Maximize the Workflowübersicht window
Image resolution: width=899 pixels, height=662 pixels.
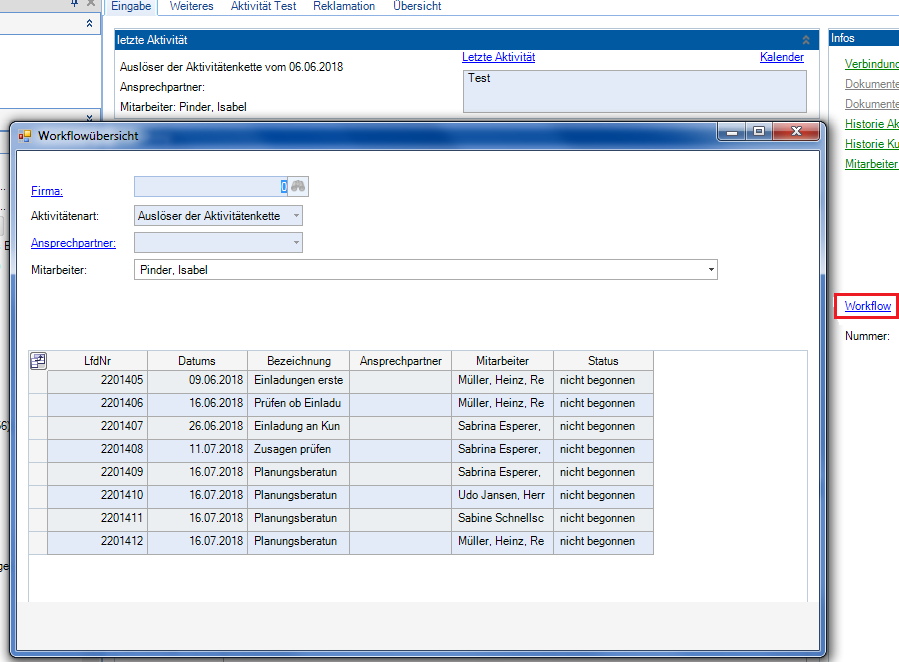point(759,132)
